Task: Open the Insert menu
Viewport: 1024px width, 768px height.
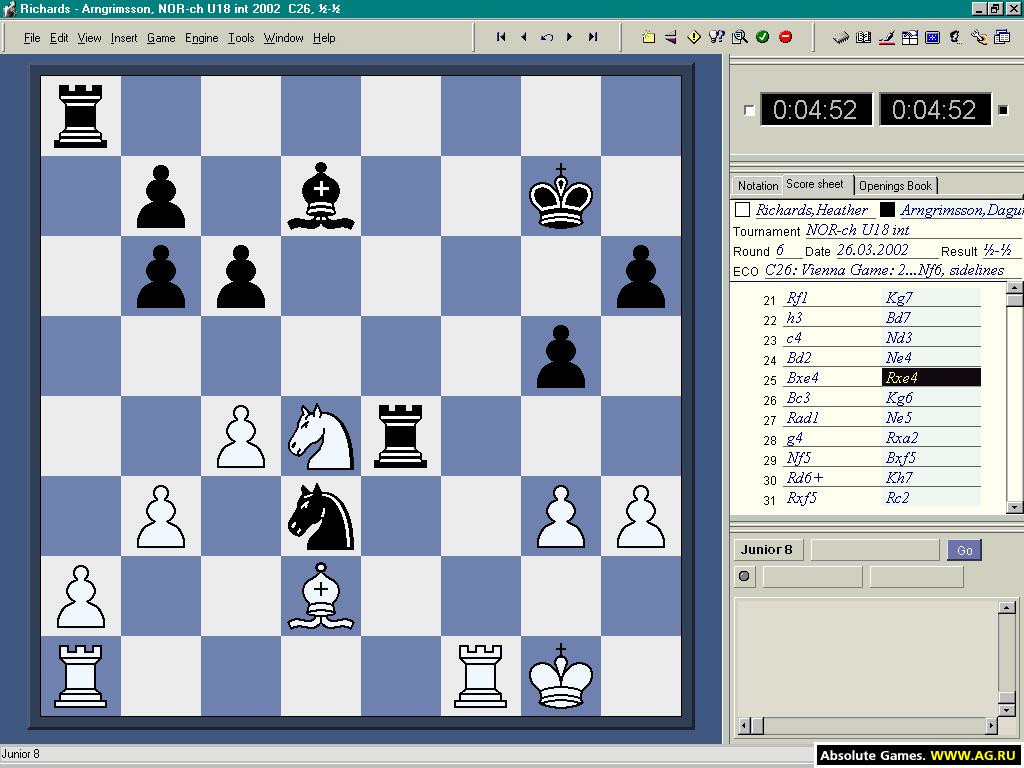Action: click(124, 38)
